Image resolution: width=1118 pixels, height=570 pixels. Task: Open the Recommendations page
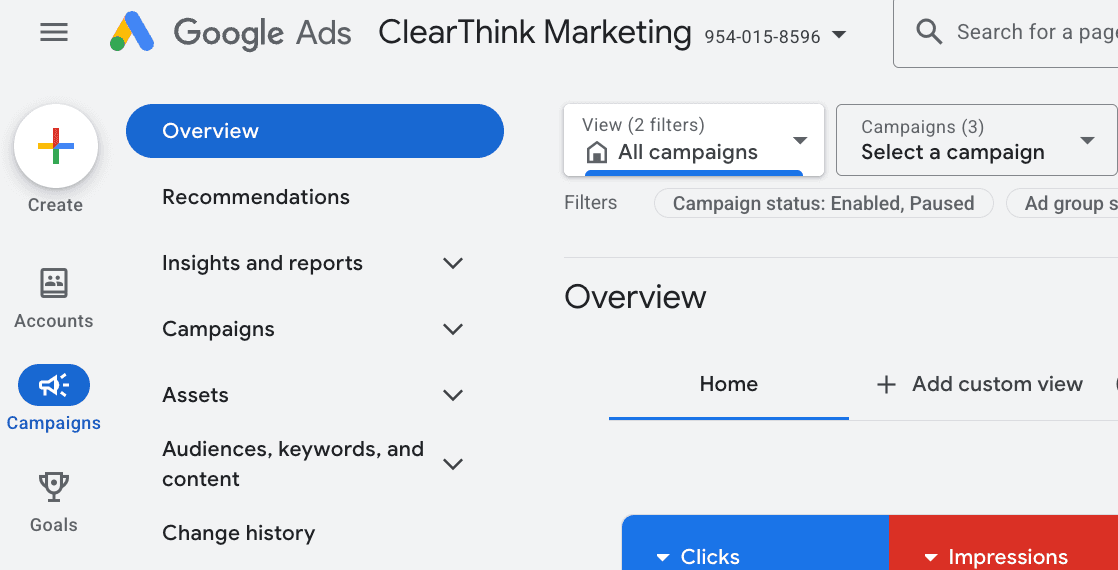tap(256, 197)
